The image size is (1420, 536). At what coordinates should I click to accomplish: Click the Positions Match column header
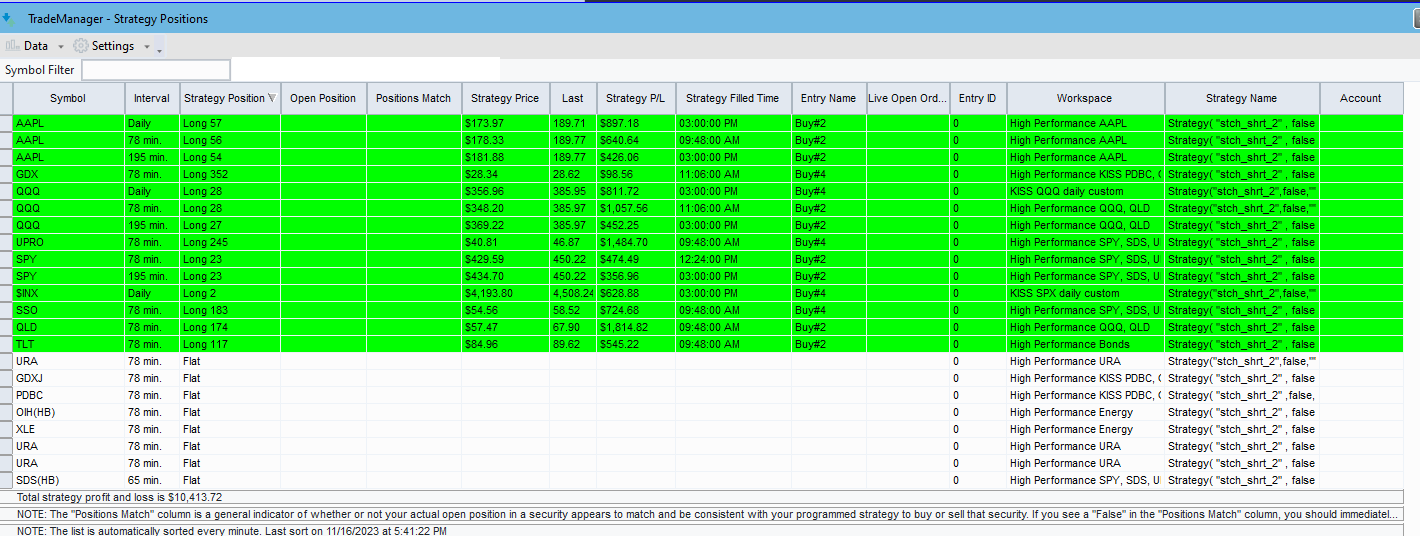413,98
